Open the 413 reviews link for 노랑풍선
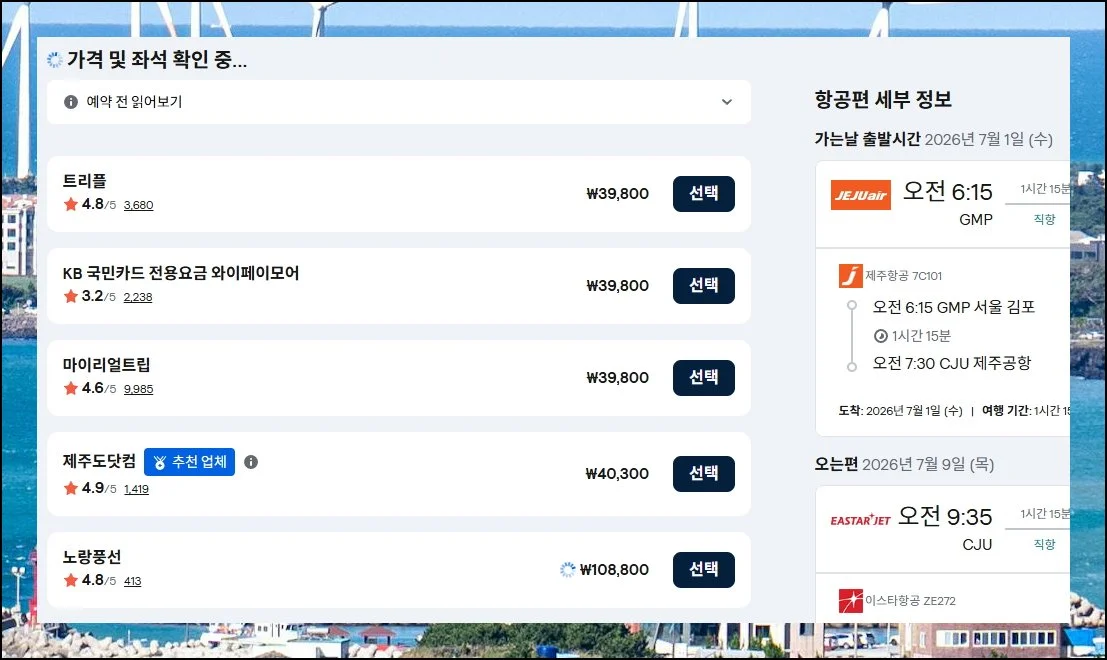The image size is (1107, 660). 132,581
